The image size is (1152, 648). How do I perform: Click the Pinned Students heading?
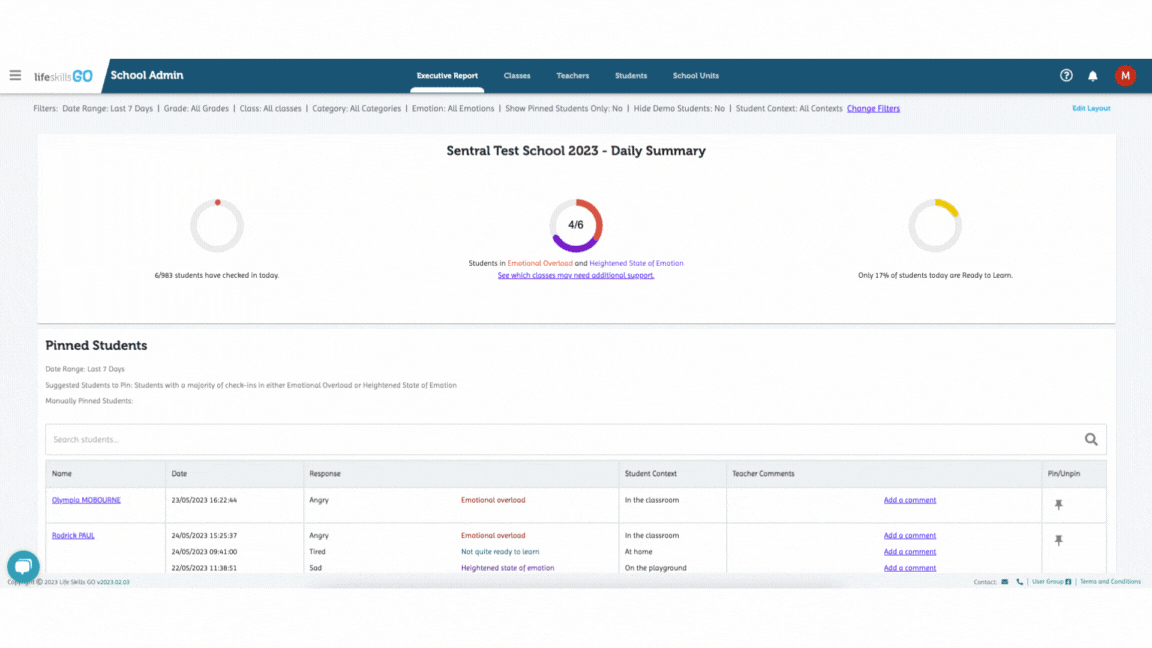[96, 345]
